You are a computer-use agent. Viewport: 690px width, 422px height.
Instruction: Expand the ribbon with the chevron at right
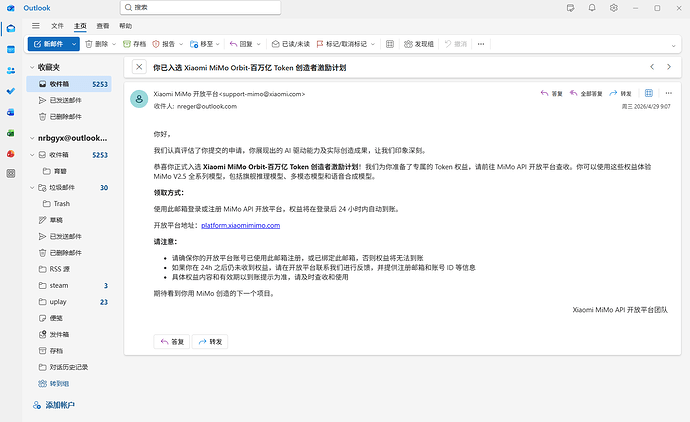click(x=673, y=45)
